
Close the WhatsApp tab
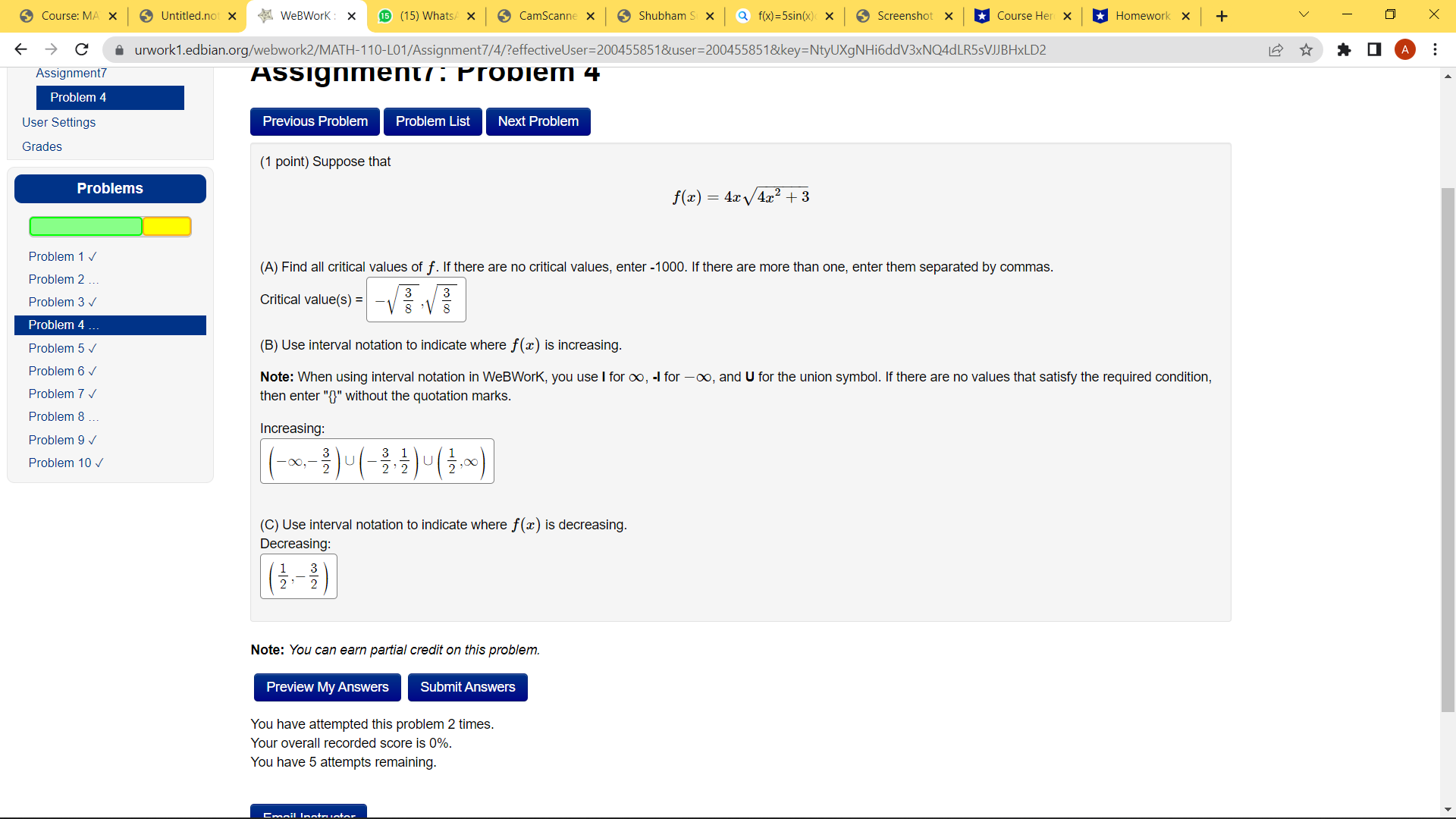point(471,16)
